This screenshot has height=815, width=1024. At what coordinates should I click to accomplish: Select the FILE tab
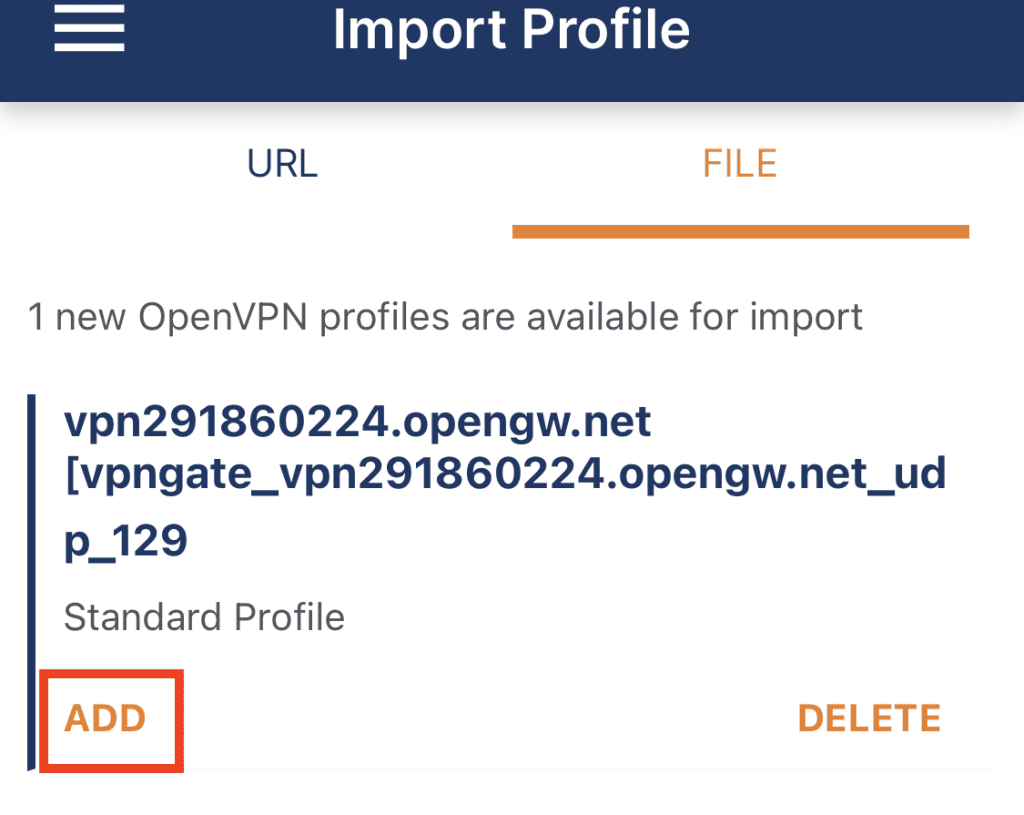740,163
